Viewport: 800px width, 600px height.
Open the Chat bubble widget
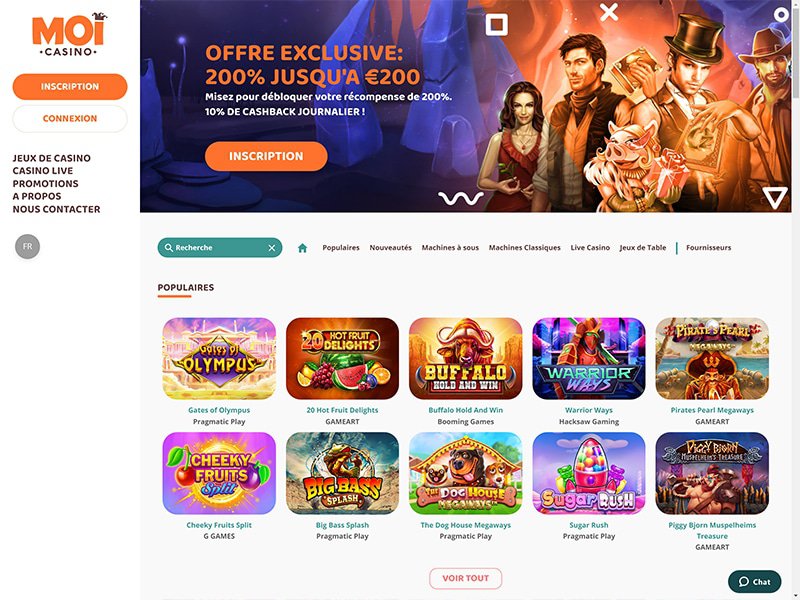(755, 581)
